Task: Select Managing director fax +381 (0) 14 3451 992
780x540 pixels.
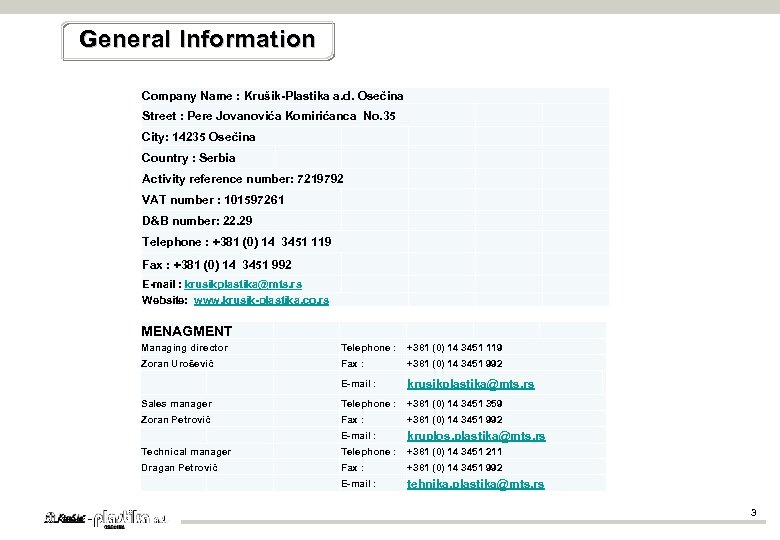Action: tap(454, 364)
